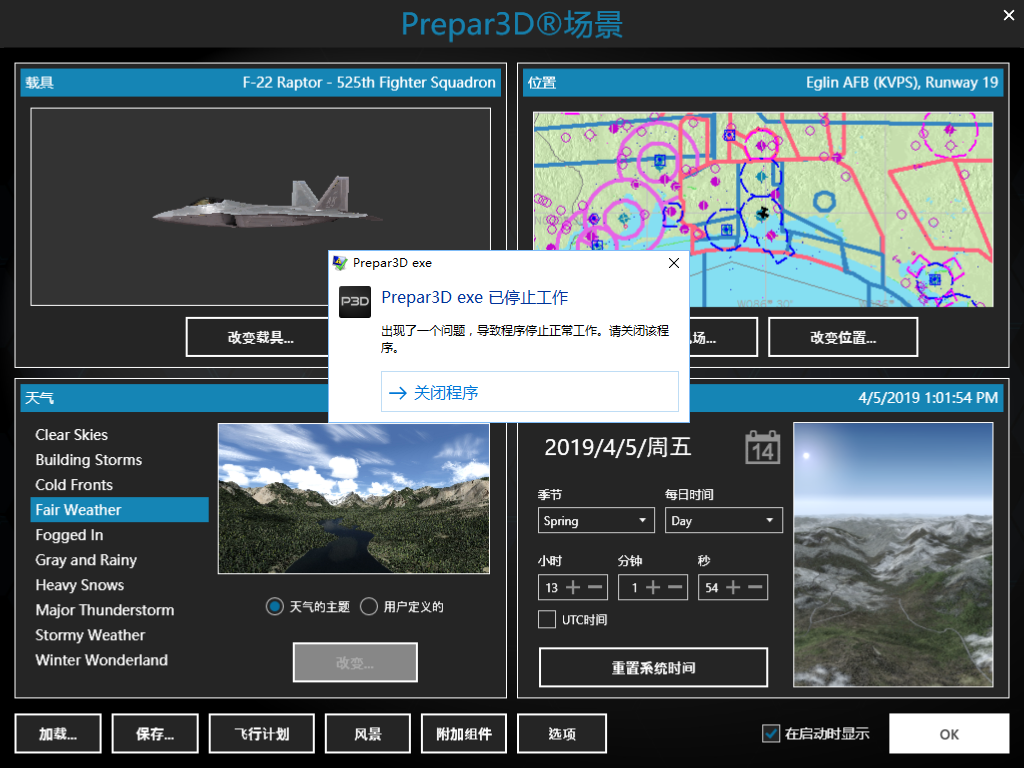Screen dimensions: 1024x768
Task: Select Winter Wonderland weather theme
Action: (x=120, y=660)
